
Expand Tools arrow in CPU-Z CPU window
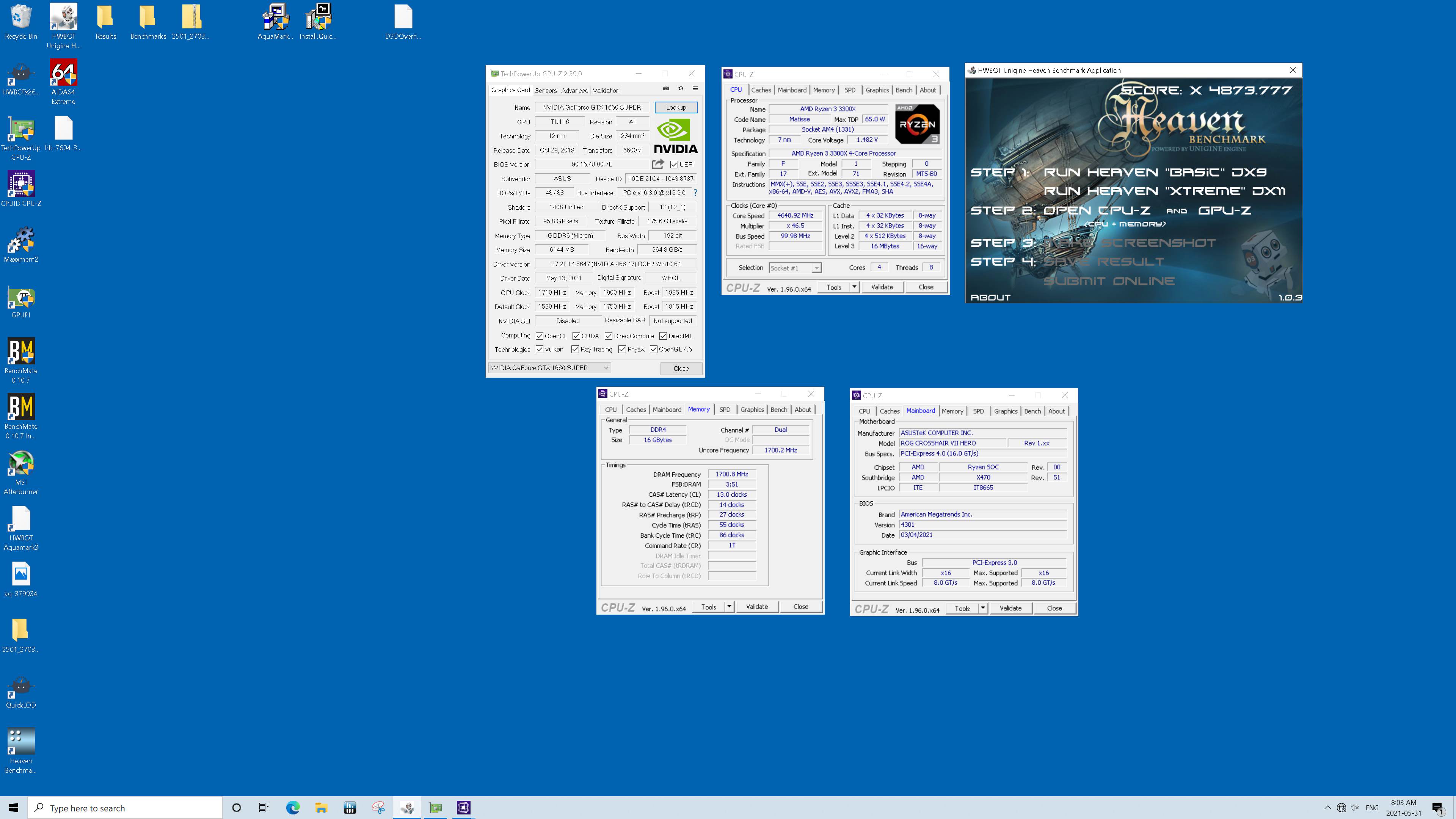[x=854, y=287]
